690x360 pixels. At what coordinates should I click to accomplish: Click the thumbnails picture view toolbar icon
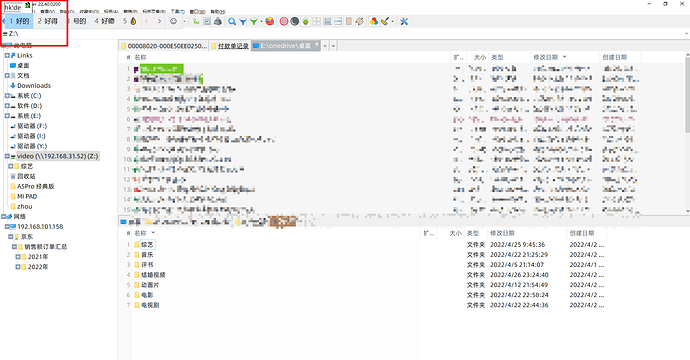(327, 21)
